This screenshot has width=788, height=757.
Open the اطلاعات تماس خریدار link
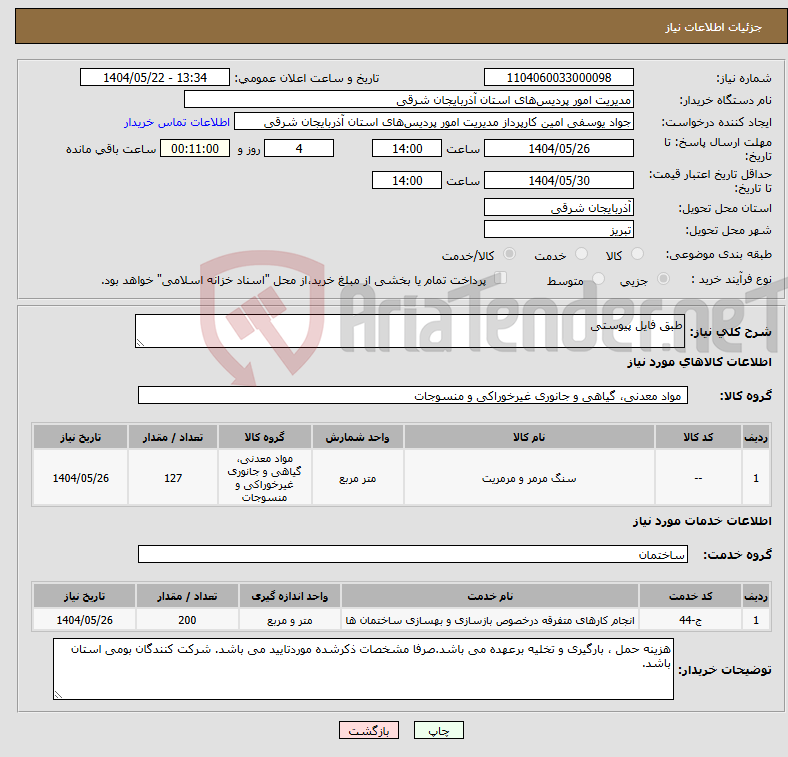click(177, 122)
